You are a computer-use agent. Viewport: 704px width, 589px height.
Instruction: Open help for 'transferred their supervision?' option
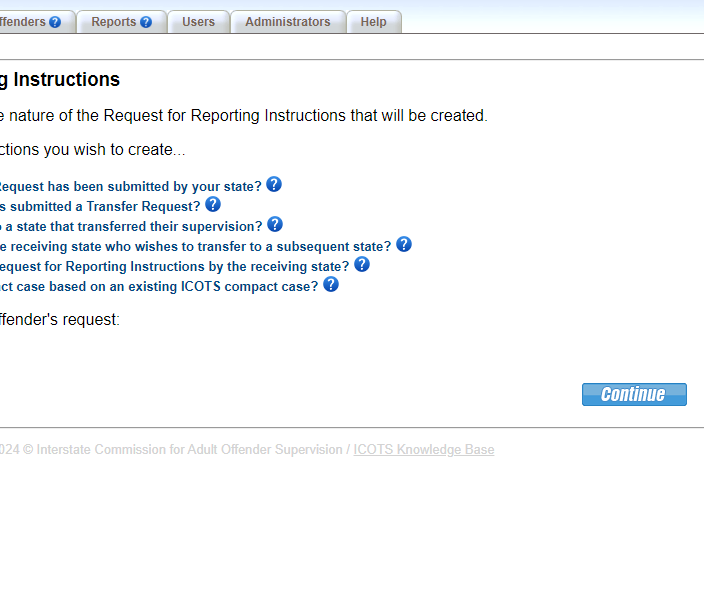point(275,224)
